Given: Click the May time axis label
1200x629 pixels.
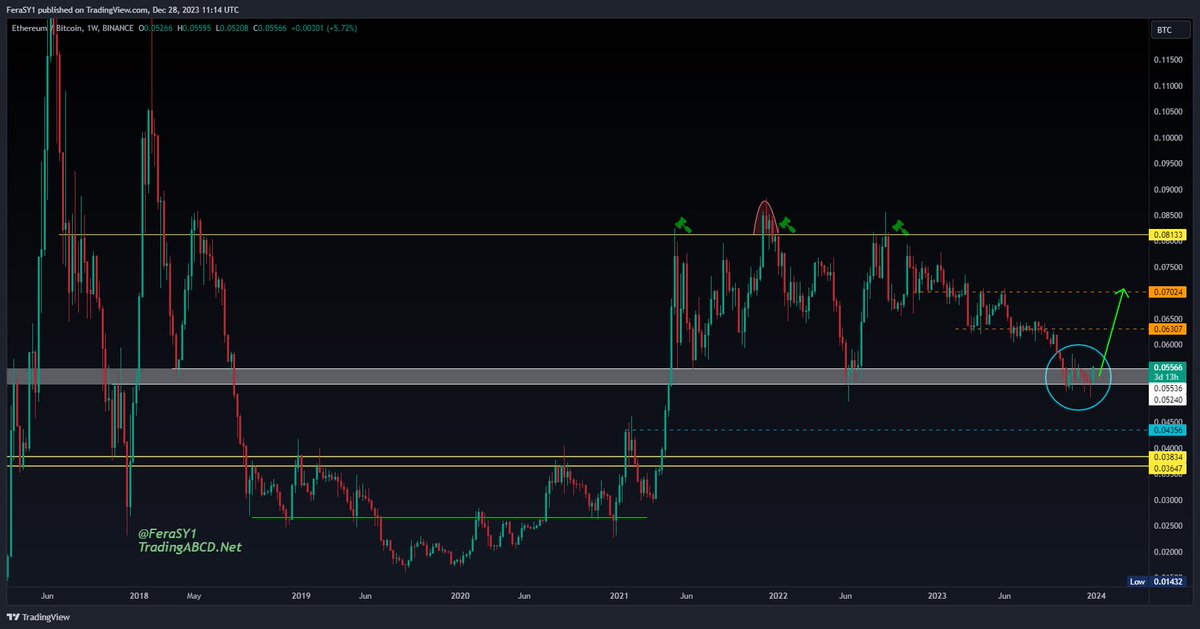Looking at the screenshot, I should pyautogui.click(x=194, y=595).
